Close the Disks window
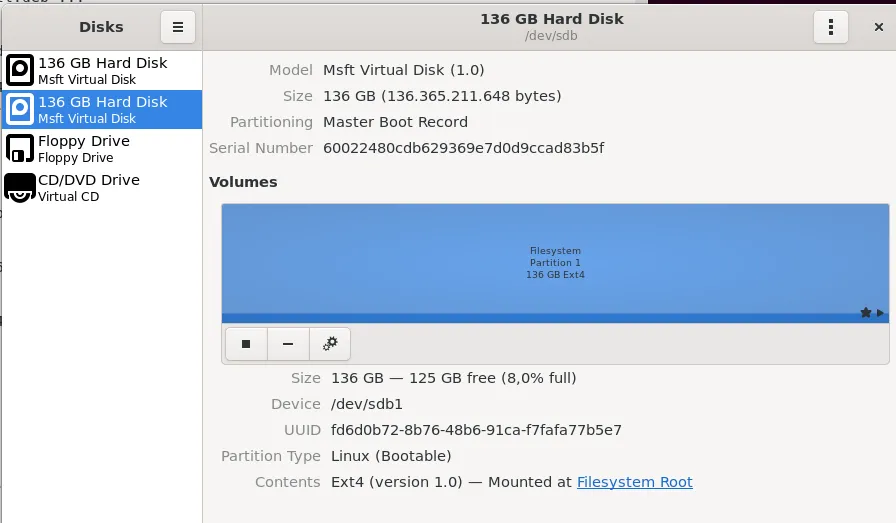Screen dimensions: 896x523 [x=879, y=27]
